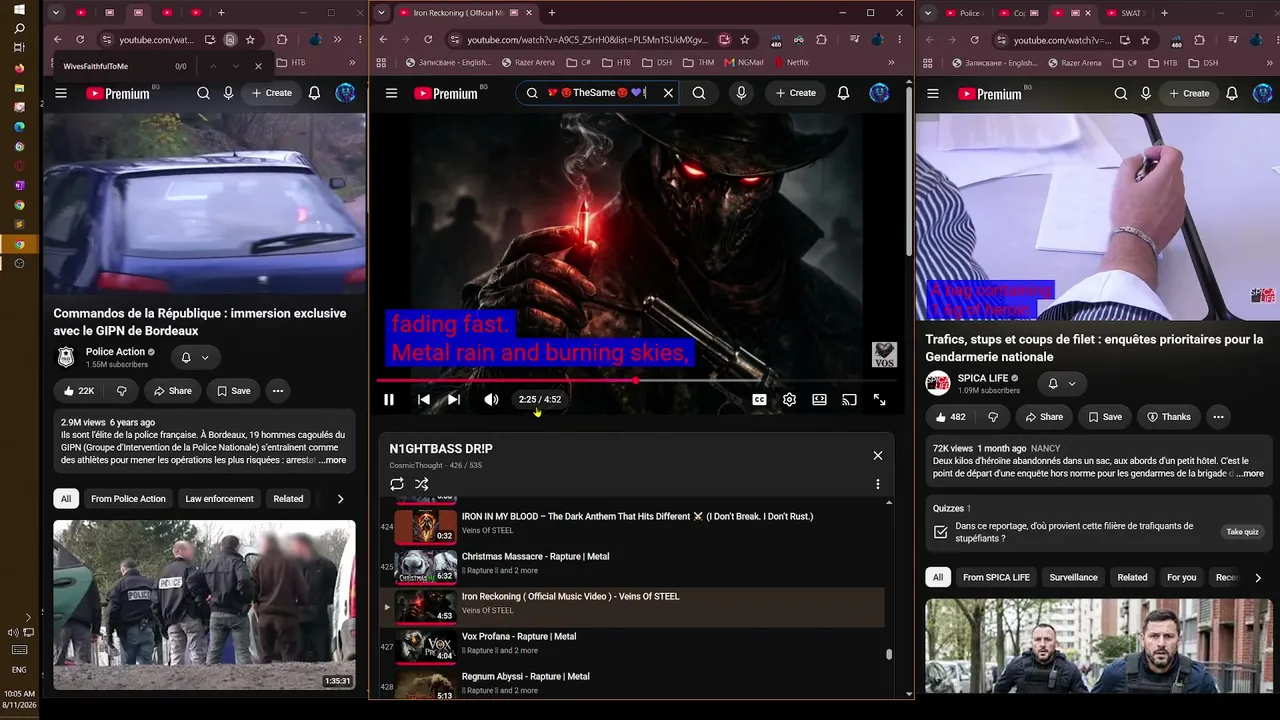Clear the search box in middle window
1280x720 pixels.
668,93
